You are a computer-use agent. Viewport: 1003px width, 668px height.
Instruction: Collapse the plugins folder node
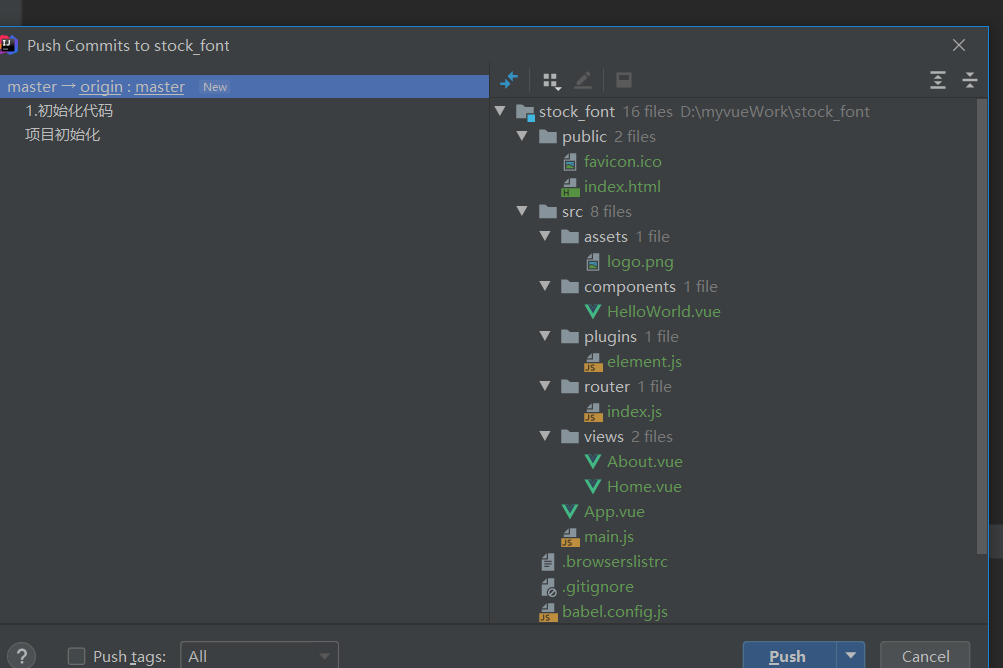[x=545, y=335]
